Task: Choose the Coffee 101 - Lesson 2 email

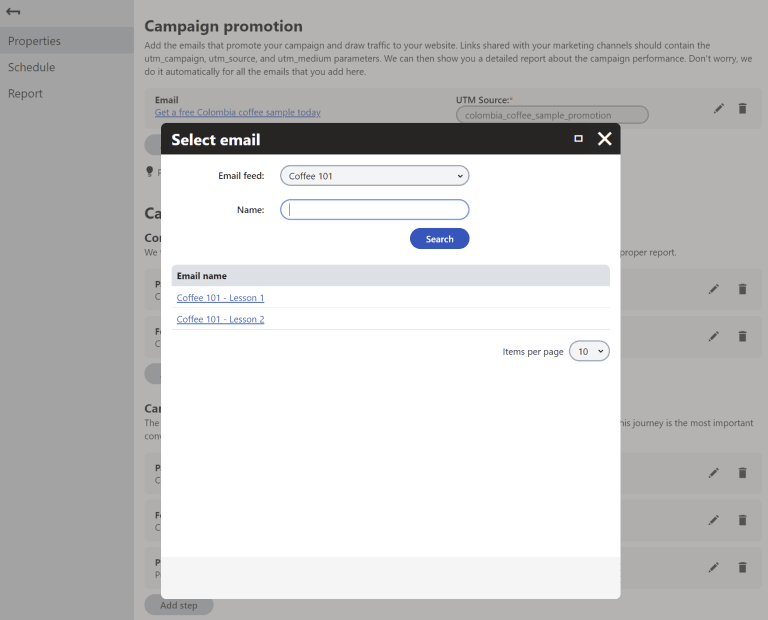Action: tap(220, 320)
